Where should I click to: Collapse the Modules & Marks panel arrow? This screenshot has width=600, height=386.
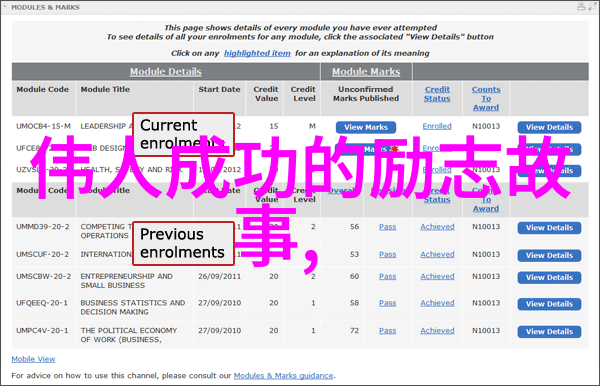[5, 7]
